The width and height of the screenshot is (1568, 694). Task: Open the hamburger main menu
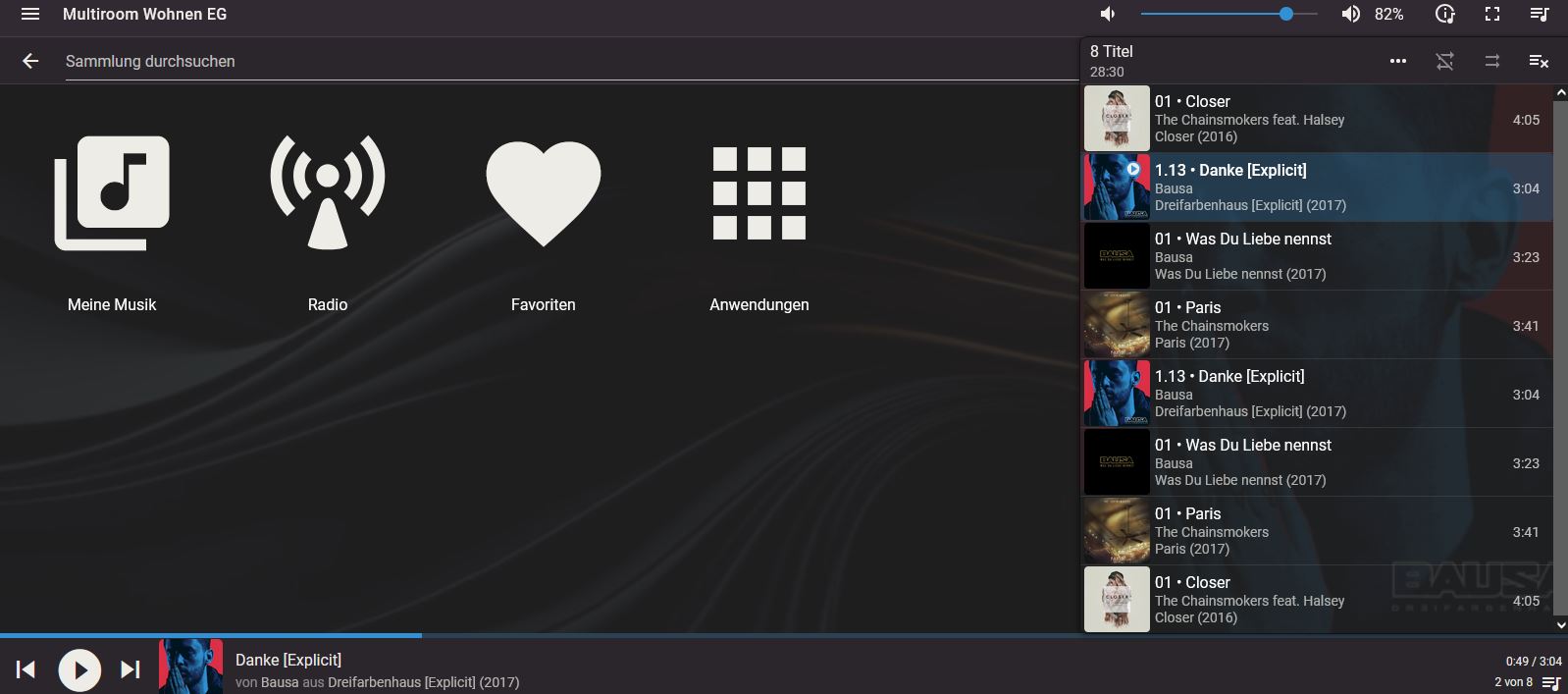click(30, 15)
